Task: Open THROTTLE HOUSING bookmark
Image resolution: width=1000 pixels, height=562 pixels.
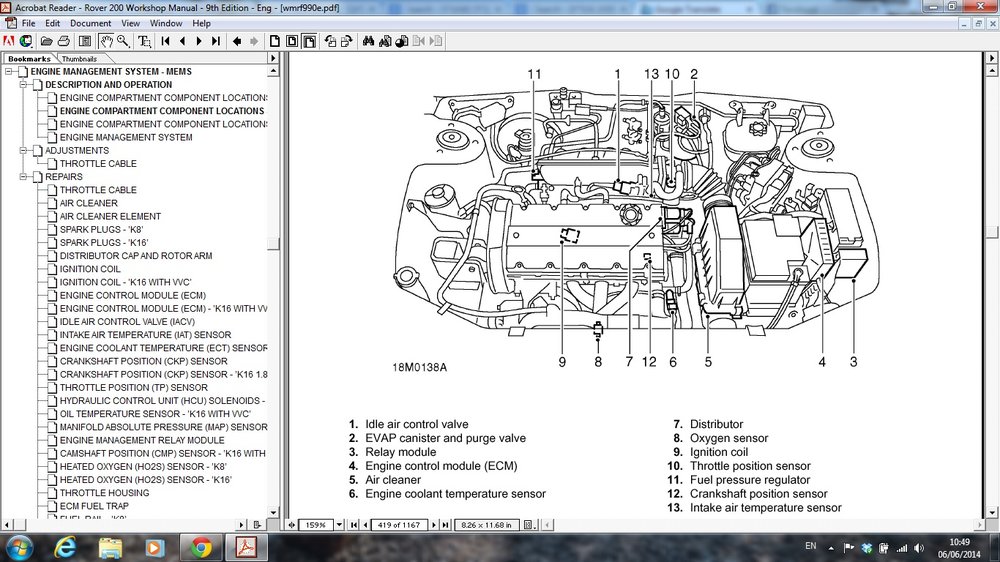Action: pos(104,493)
